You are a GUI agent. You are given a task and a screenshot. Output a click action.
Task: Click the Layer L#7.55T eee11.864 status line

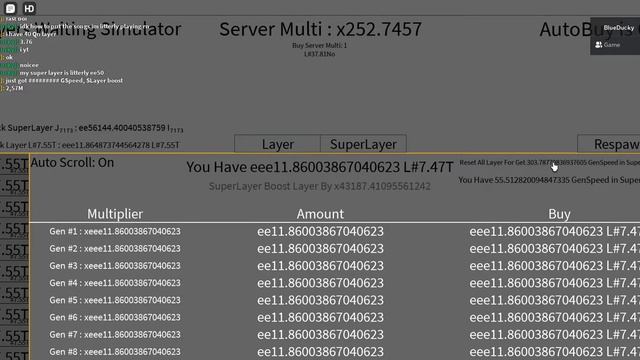point(90,145)
